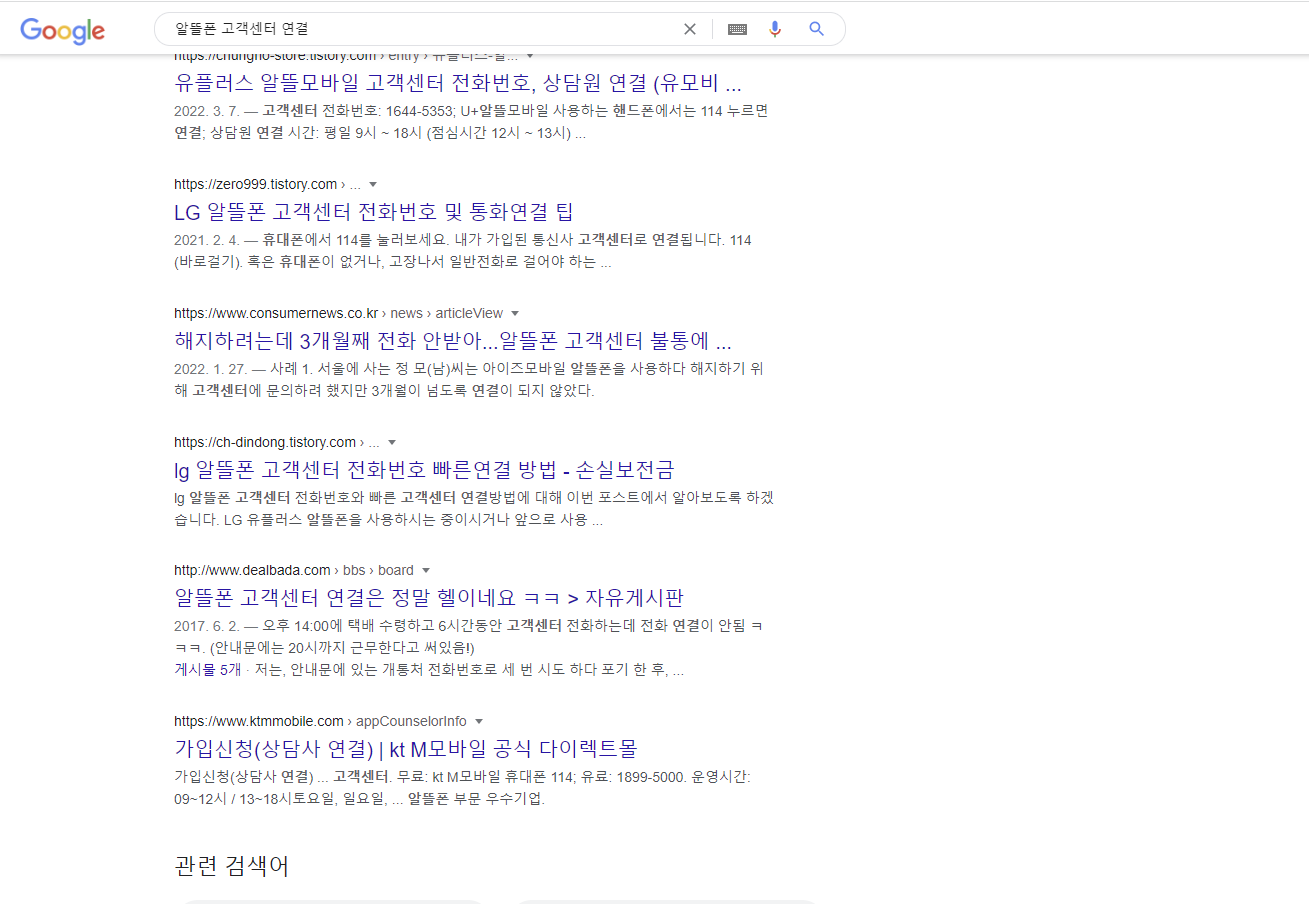Open the on-screen keyboard input tool
The height and width of the screenshot is (904, 1309).
(x=738, y=29)
